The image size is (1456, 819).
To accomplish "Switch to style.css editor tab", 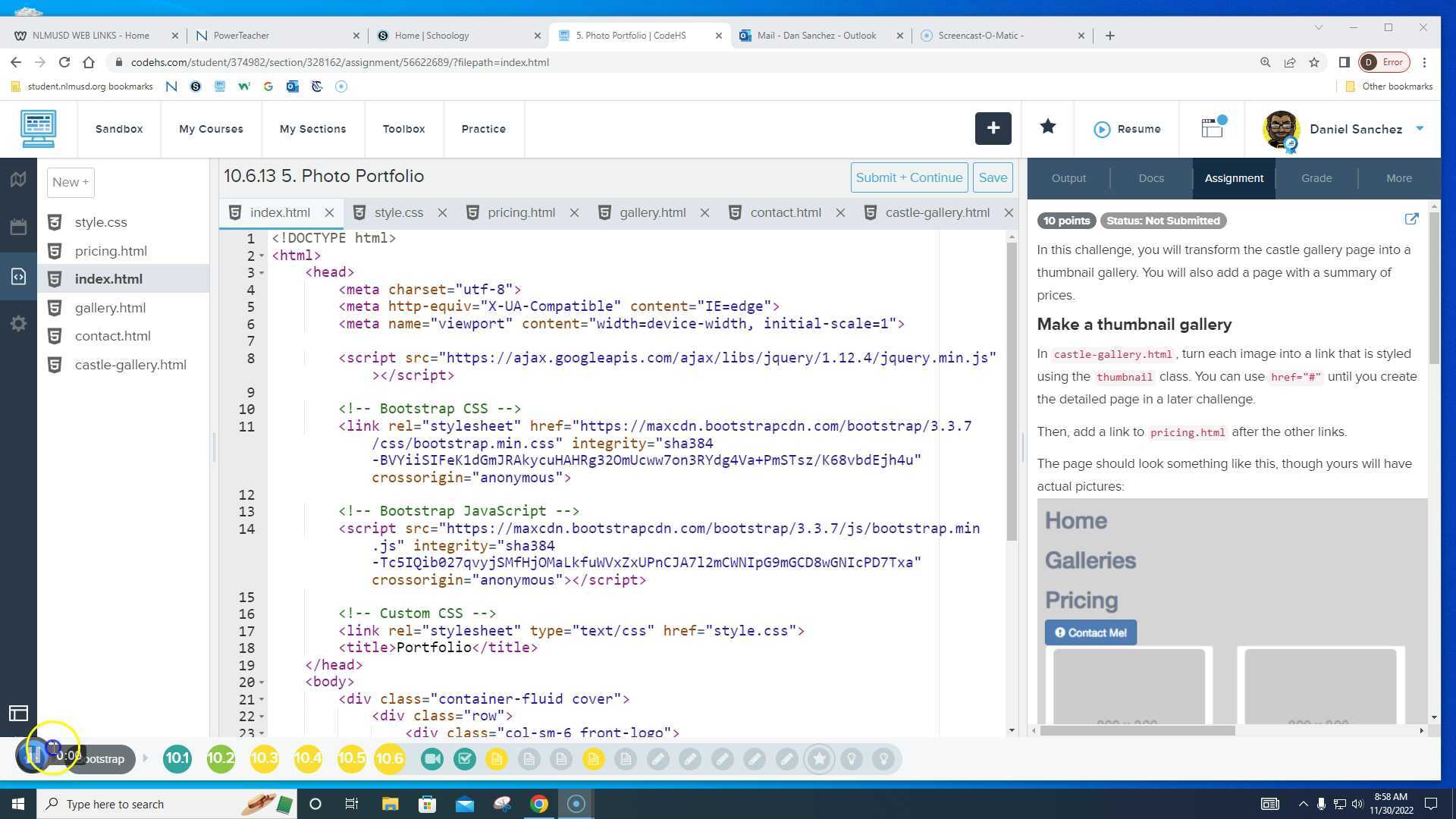I will tap(398, 213).
